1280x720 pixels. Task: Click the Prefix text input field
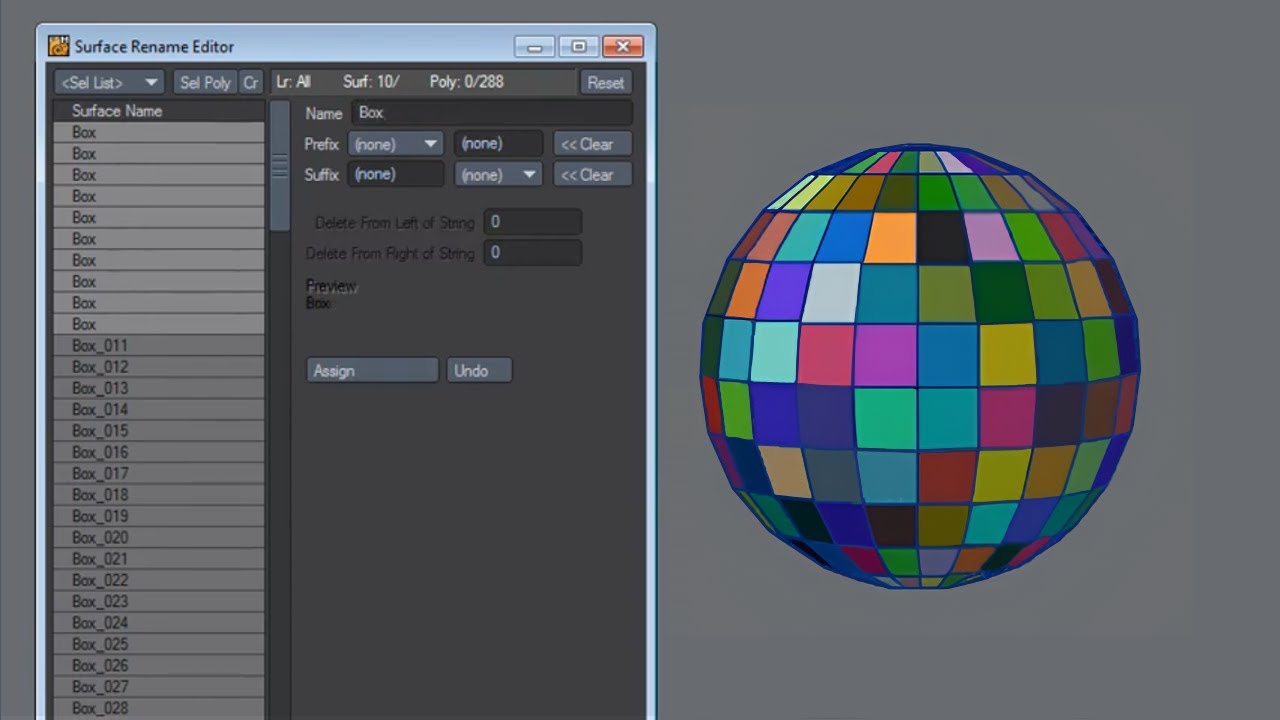(x=498, y=144)
